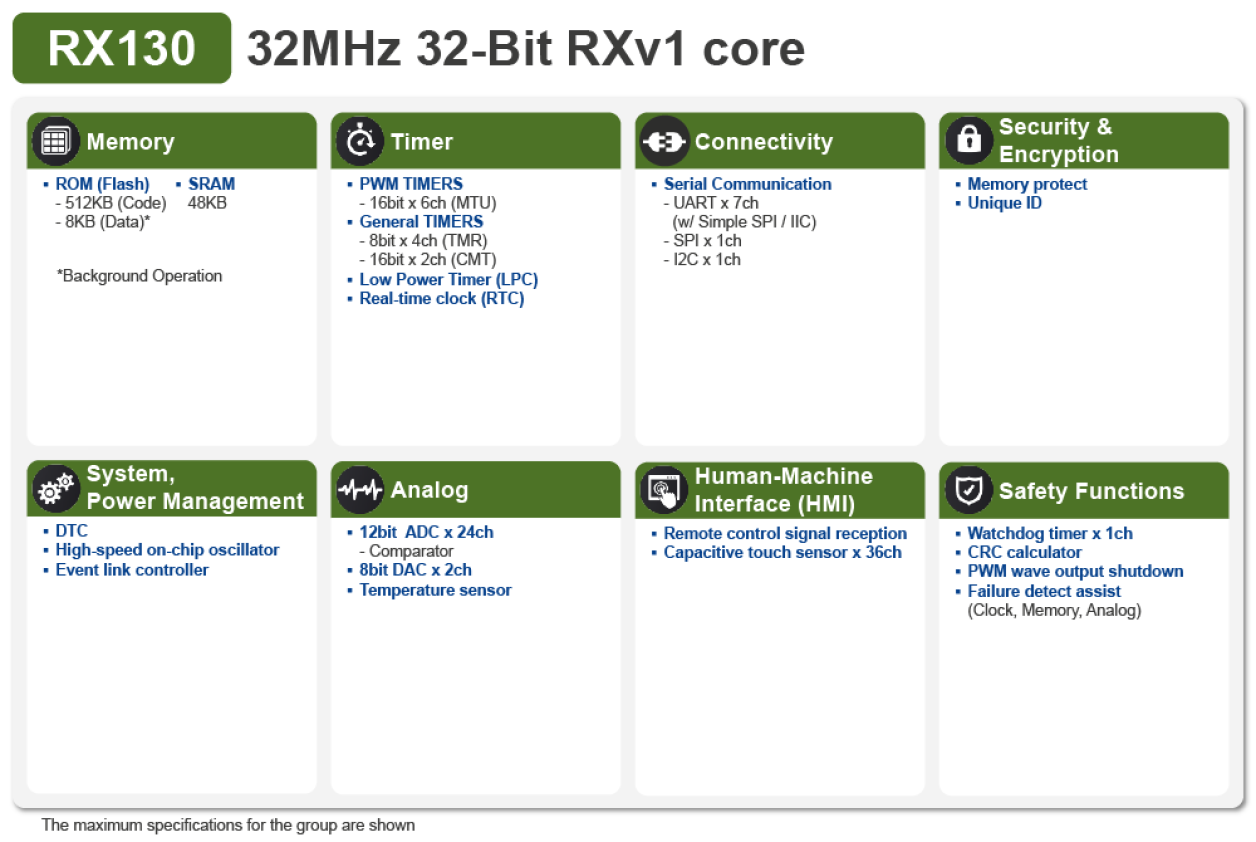Click the green Memory header bar
The width and height of the screenshot is (1256, 842).
click(x=170, y=140)
